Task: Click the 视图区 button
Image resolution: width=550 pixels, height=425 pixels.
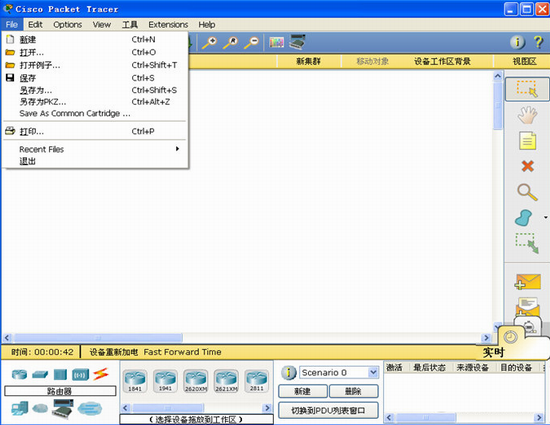Action: point(525,61)
